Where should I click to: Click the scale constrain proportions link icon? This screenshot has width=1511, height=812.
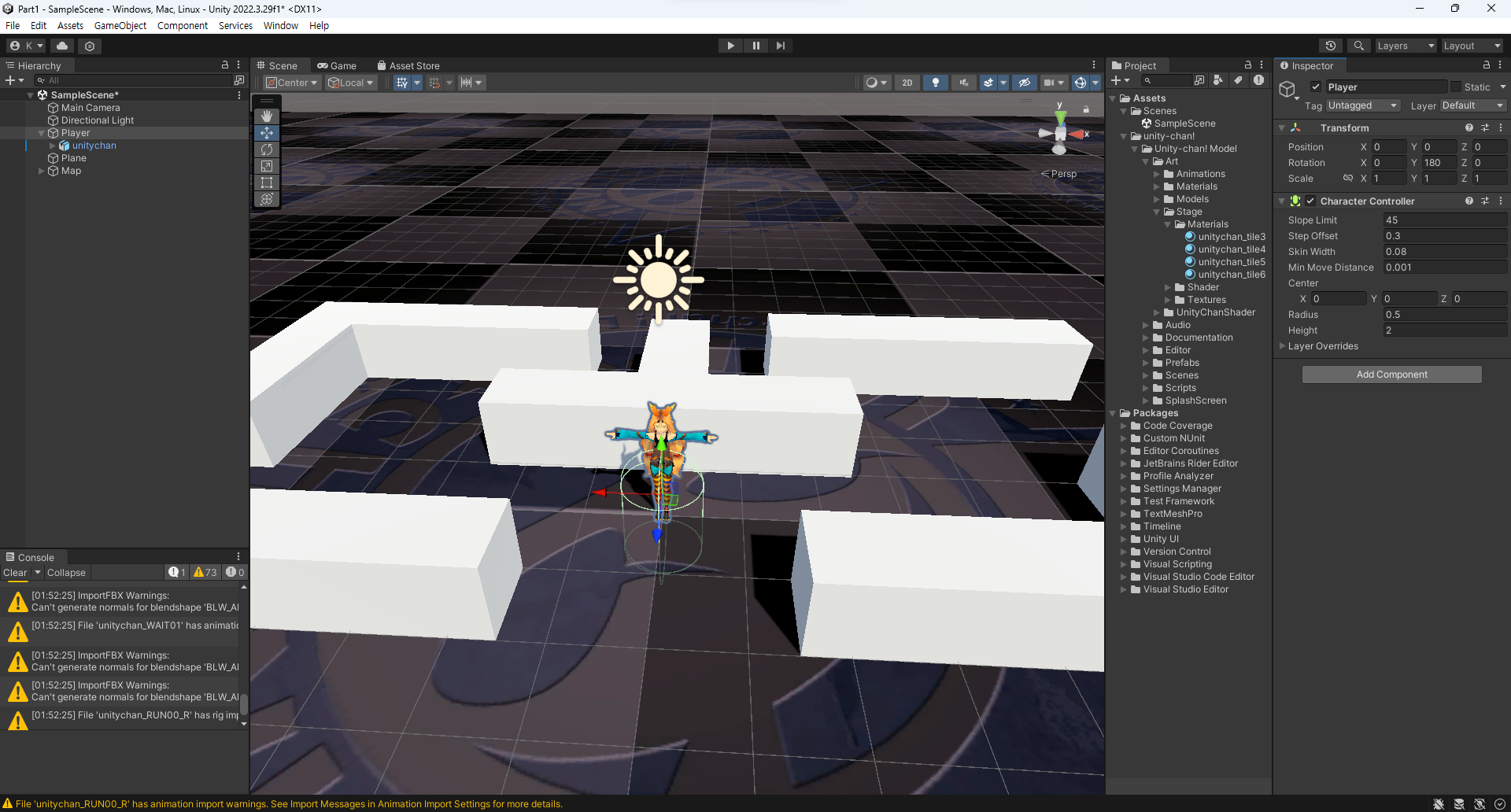click(x=1348, y=179)
